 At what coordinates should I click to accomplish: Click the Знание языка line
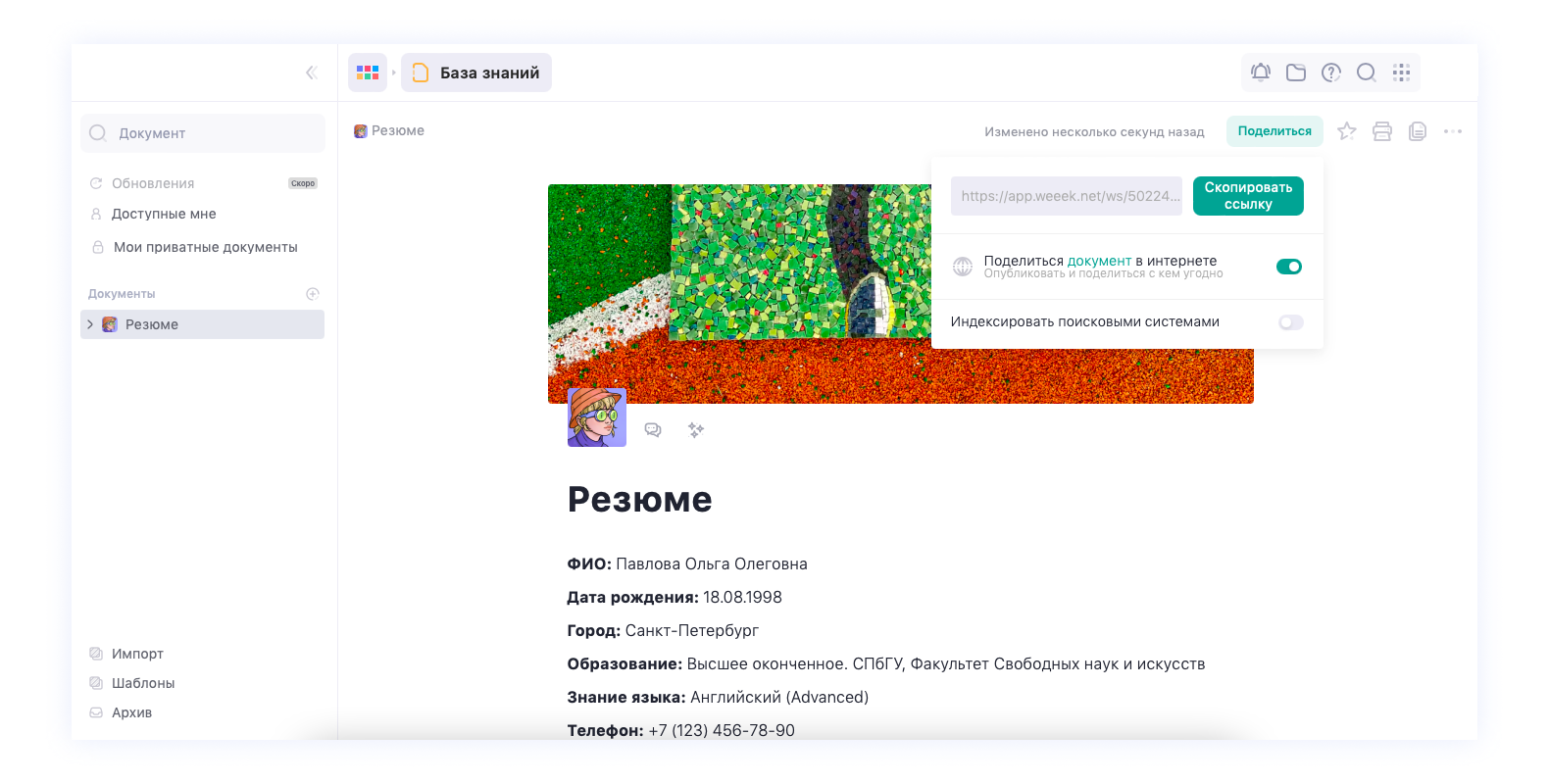(x=718, y=698)
